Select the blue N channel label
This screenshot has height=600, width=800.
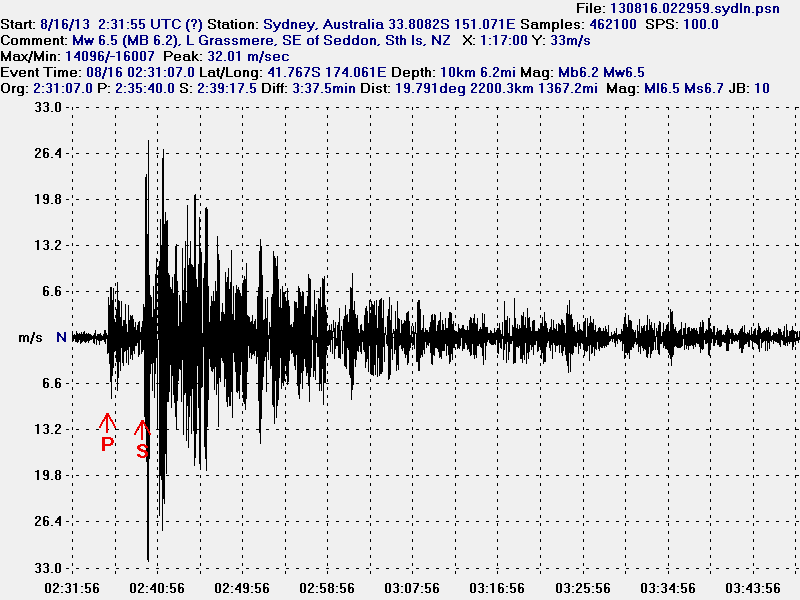click(x=61, y=337)
